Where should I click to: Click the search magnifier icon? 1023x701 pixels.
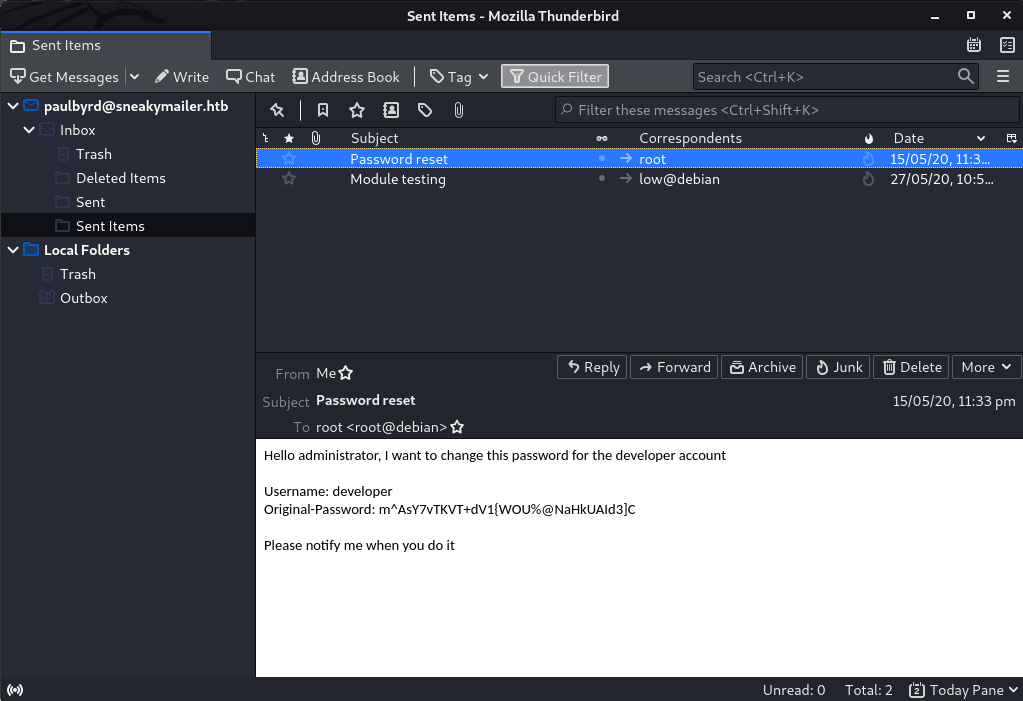point(965,76)
